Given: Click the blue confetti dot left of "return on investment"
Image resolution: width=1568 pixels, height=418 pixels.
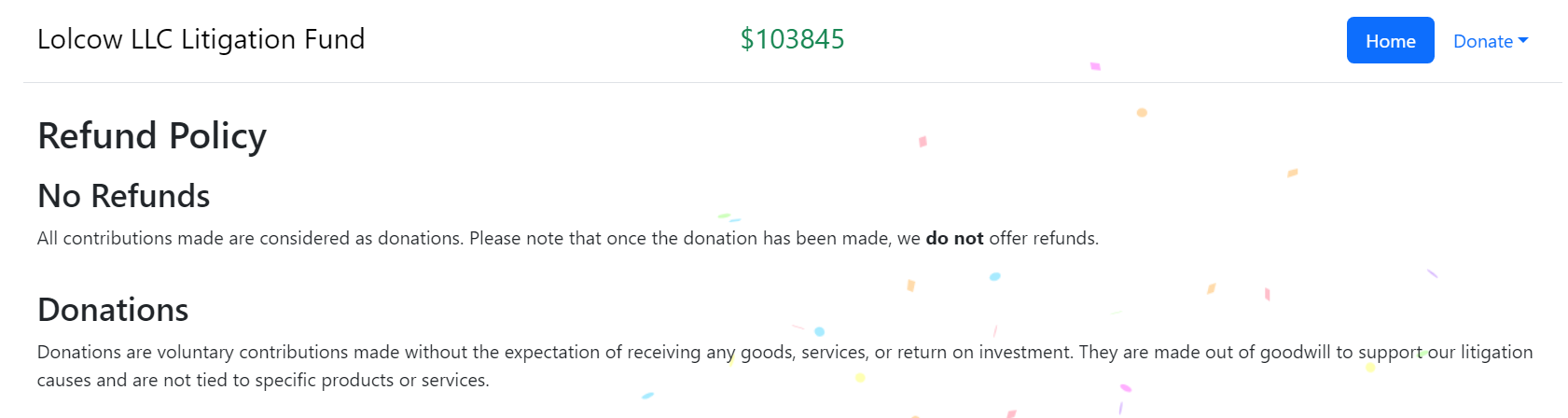Looking at the screenshot, I should point(819,331).
